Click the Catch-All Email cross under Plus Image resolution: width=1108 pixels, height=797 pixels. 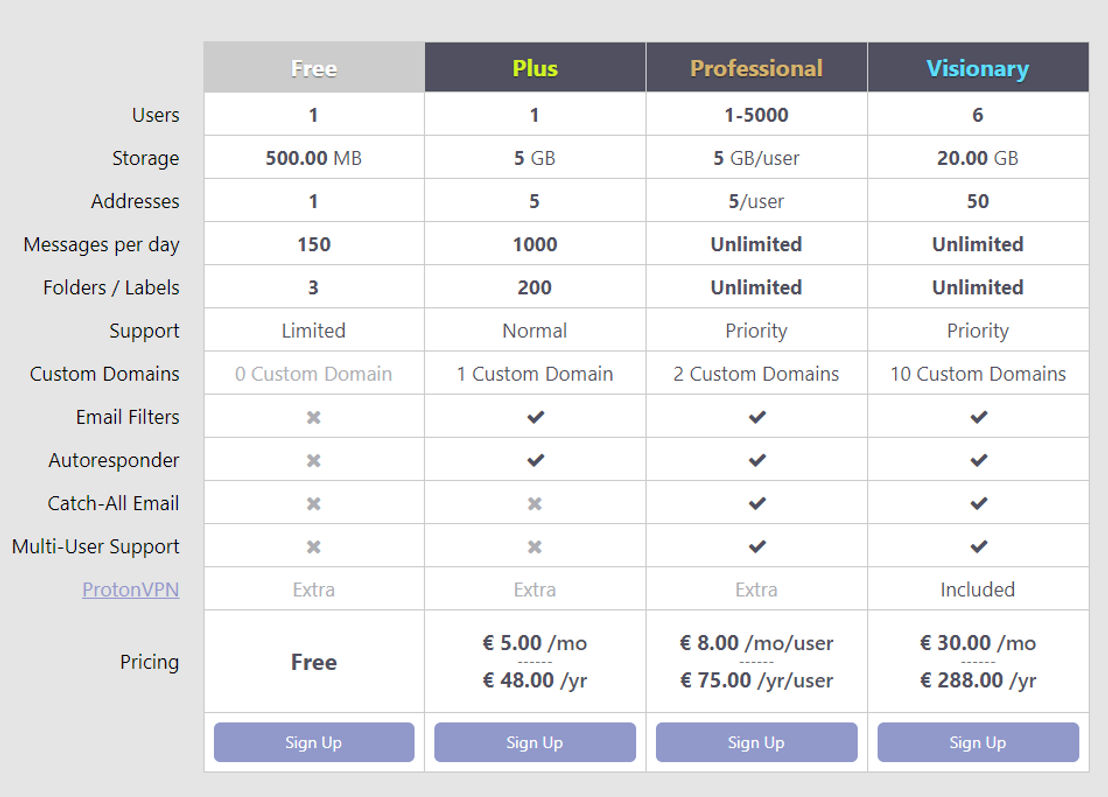coord(535,504)
